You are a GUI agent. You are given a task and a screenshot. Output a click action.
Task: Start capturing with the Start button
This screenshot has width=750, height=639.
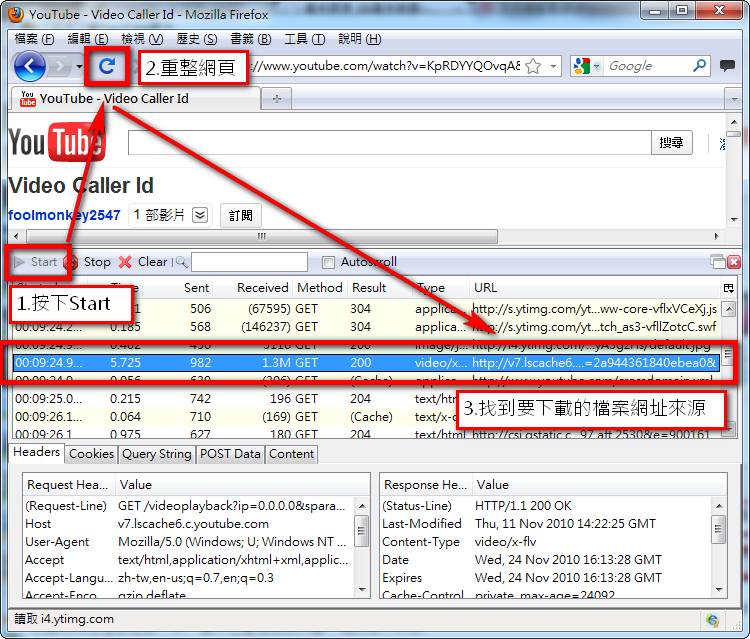pyautogui.click(x=36, y=262)
